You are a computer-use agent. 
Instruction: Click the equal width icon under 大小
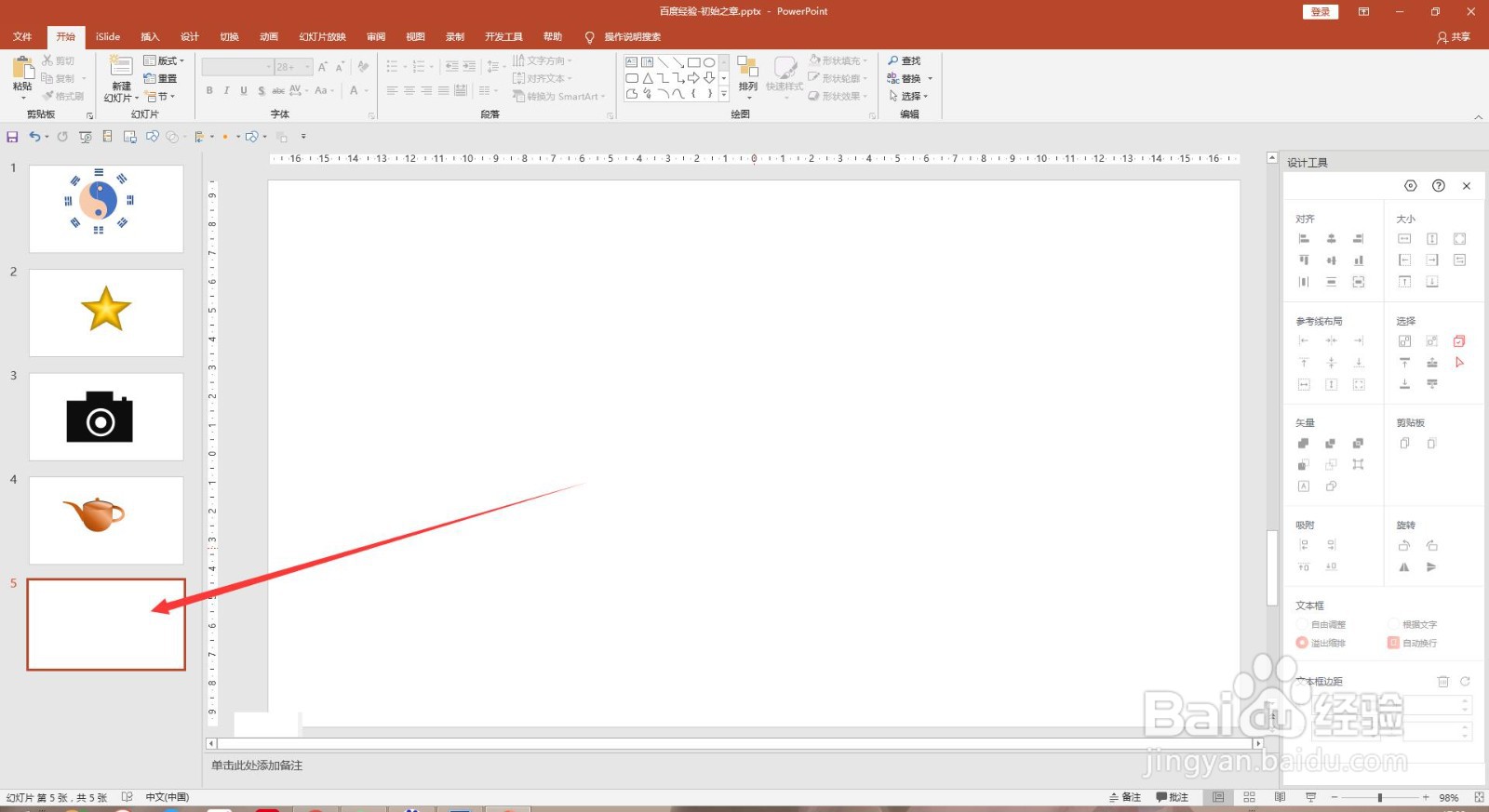1404,239
